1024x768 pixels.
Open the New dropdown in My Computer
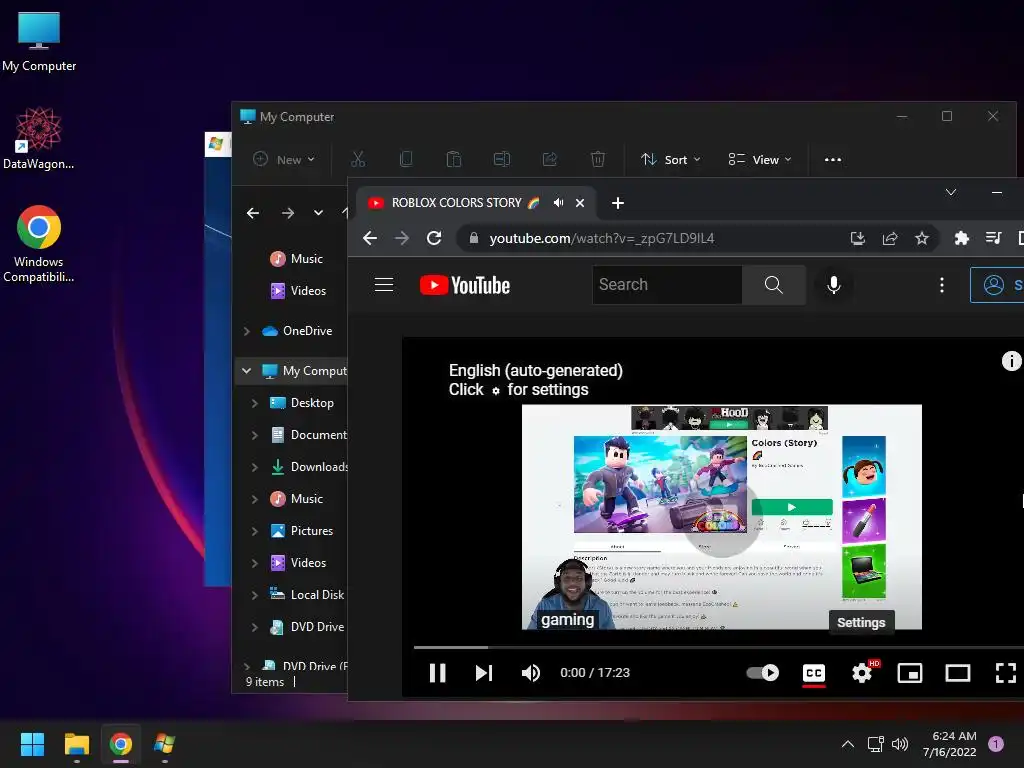pyautogui.click(x=284, y=159)
